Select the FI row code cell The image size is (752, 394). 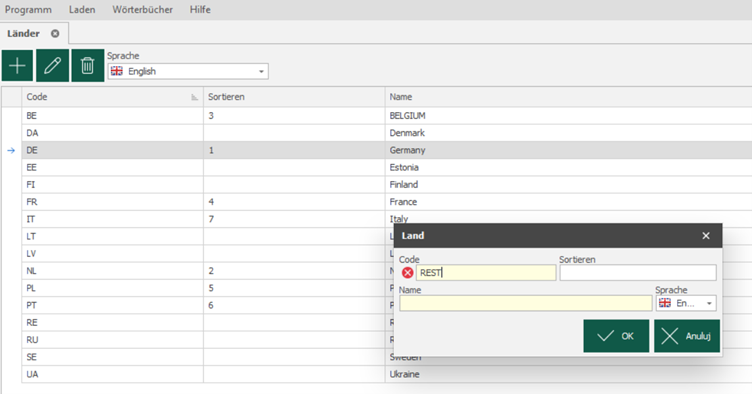112,185
